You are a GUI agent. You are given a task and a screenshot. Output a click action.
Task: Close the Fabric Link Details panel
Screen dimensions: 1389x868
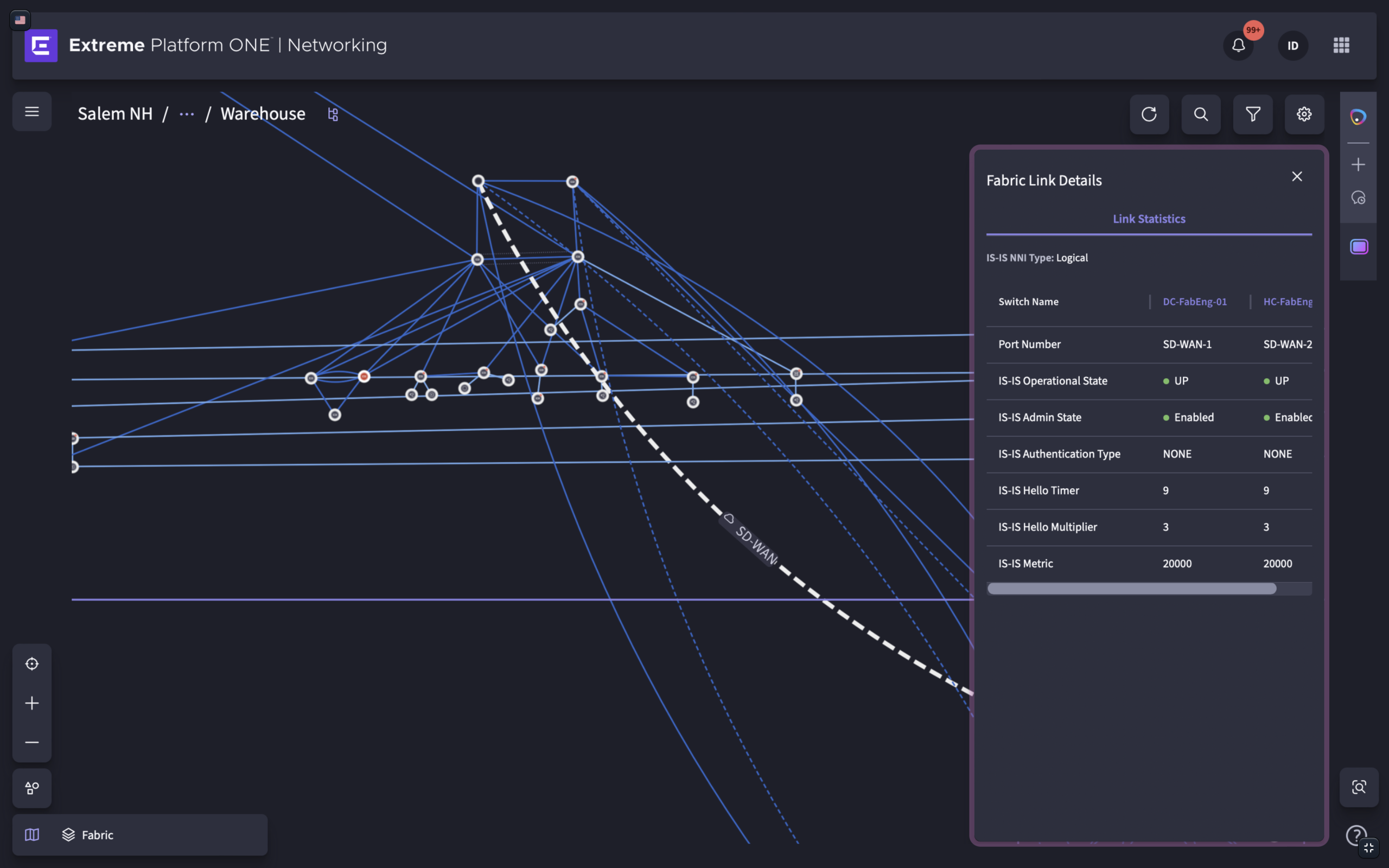click(1297, 176)
